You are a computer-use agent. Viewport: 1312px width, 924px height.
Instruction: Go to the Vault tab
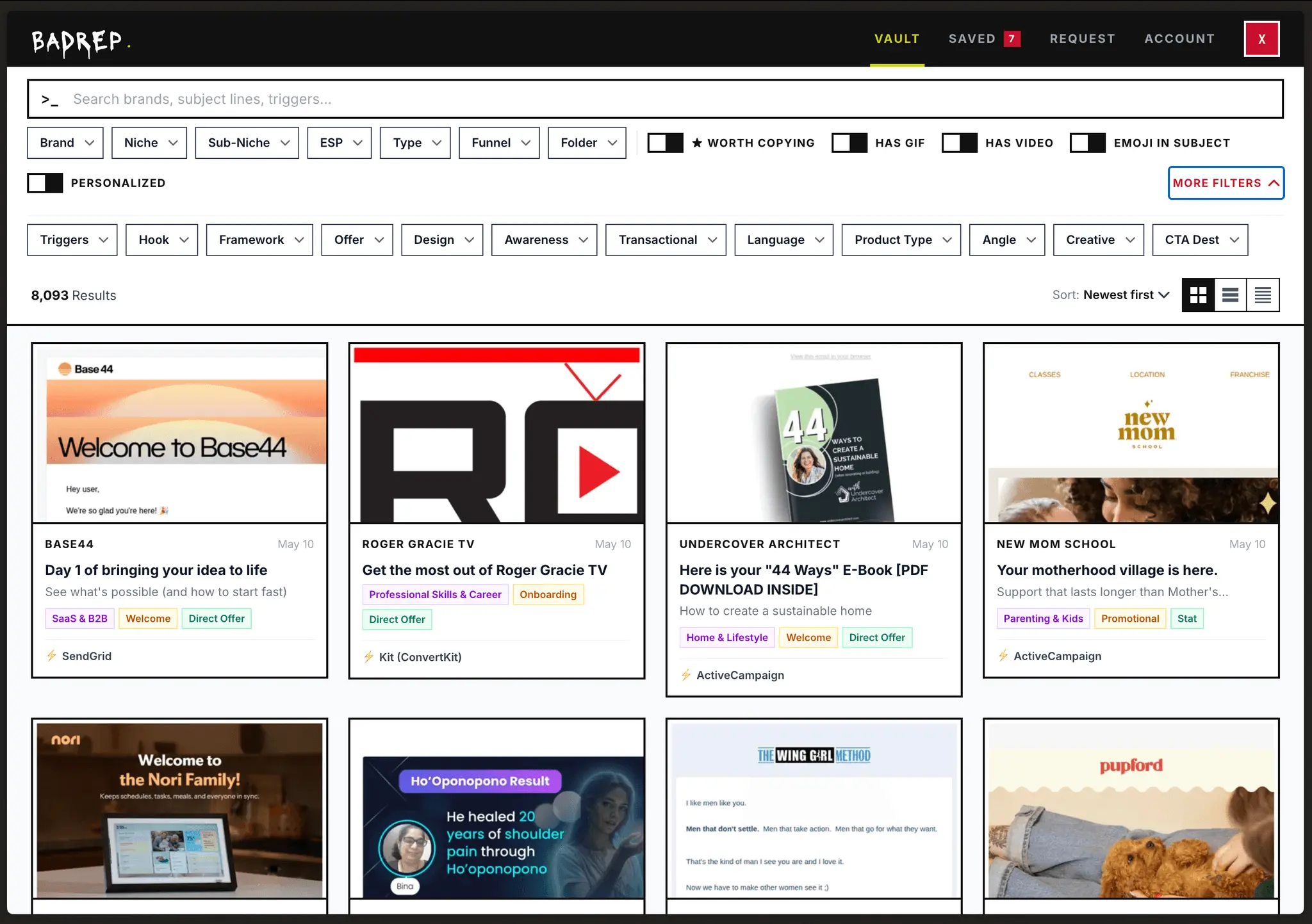897,38
